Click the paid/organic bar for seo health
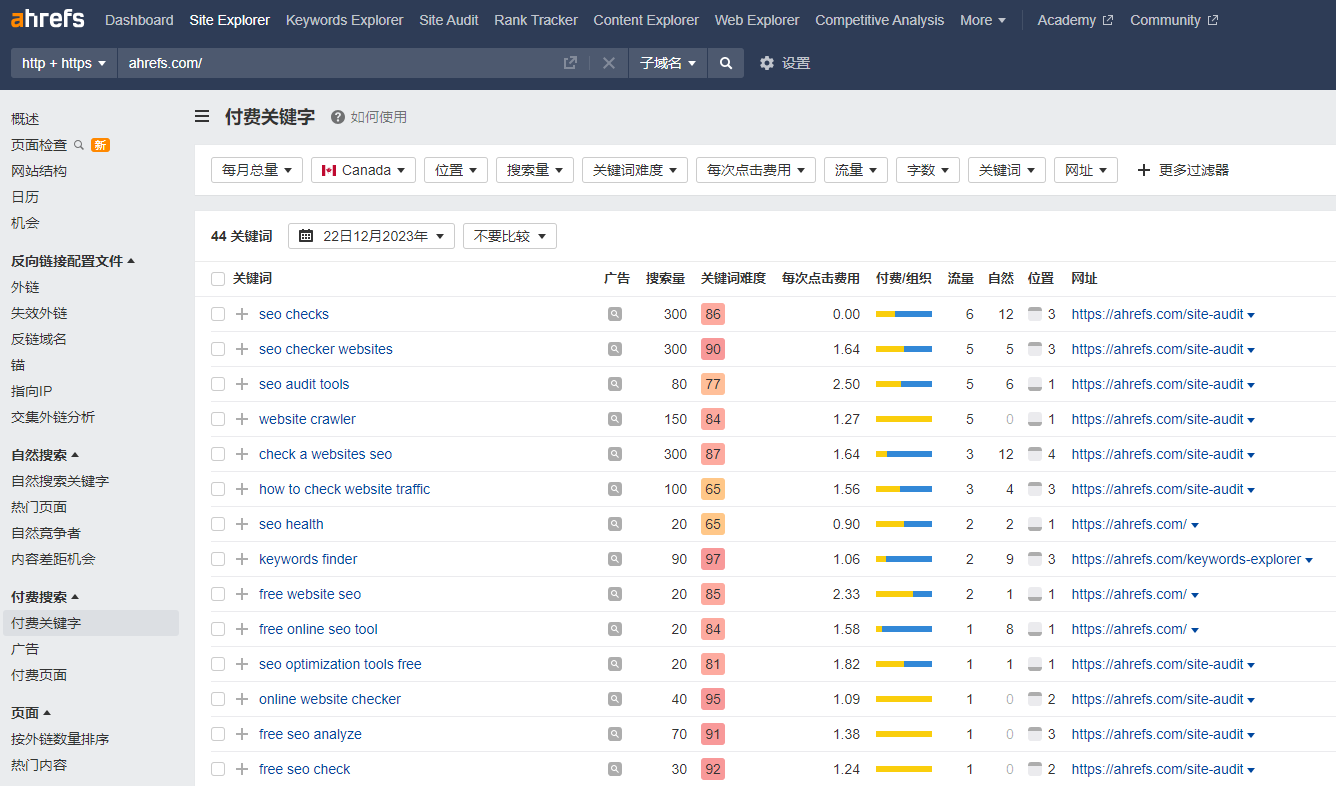Image resolution: width=1336 pixels, height=786 pixels. click(x=903, y=524)
